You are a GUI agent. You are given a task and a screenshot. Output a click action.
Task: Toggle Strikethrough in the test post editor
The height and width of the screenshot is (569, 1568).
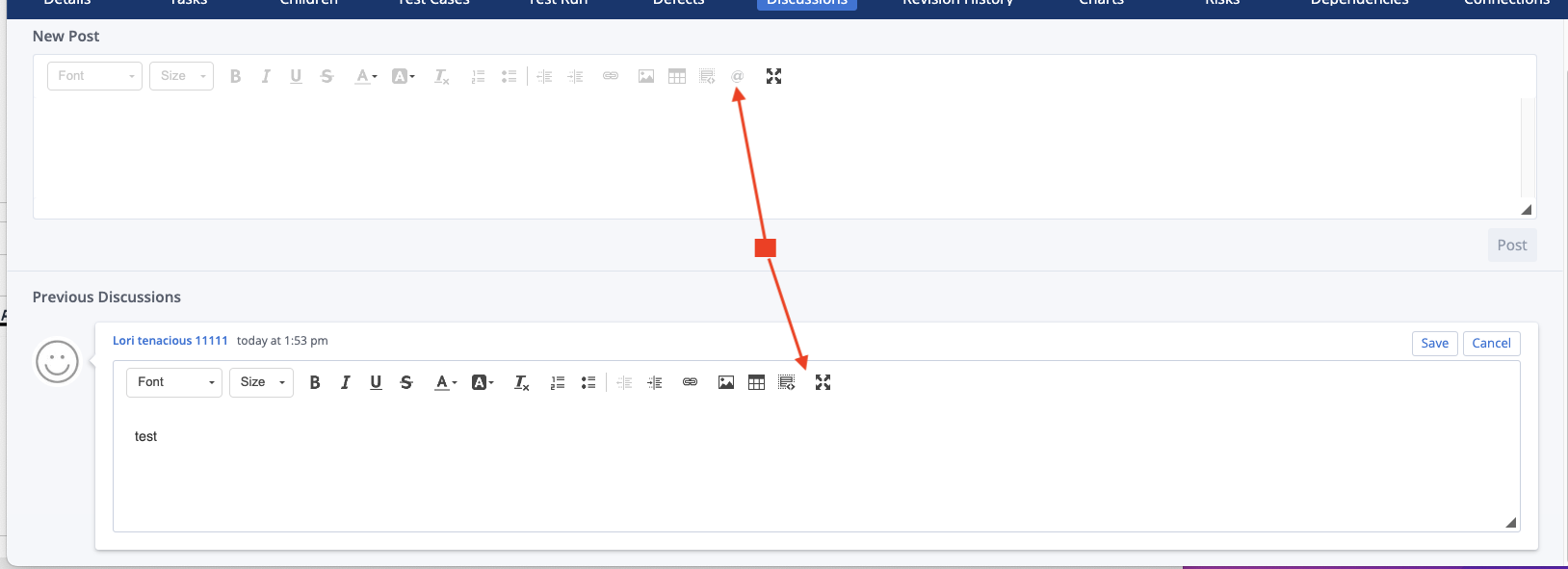[406, 382]
